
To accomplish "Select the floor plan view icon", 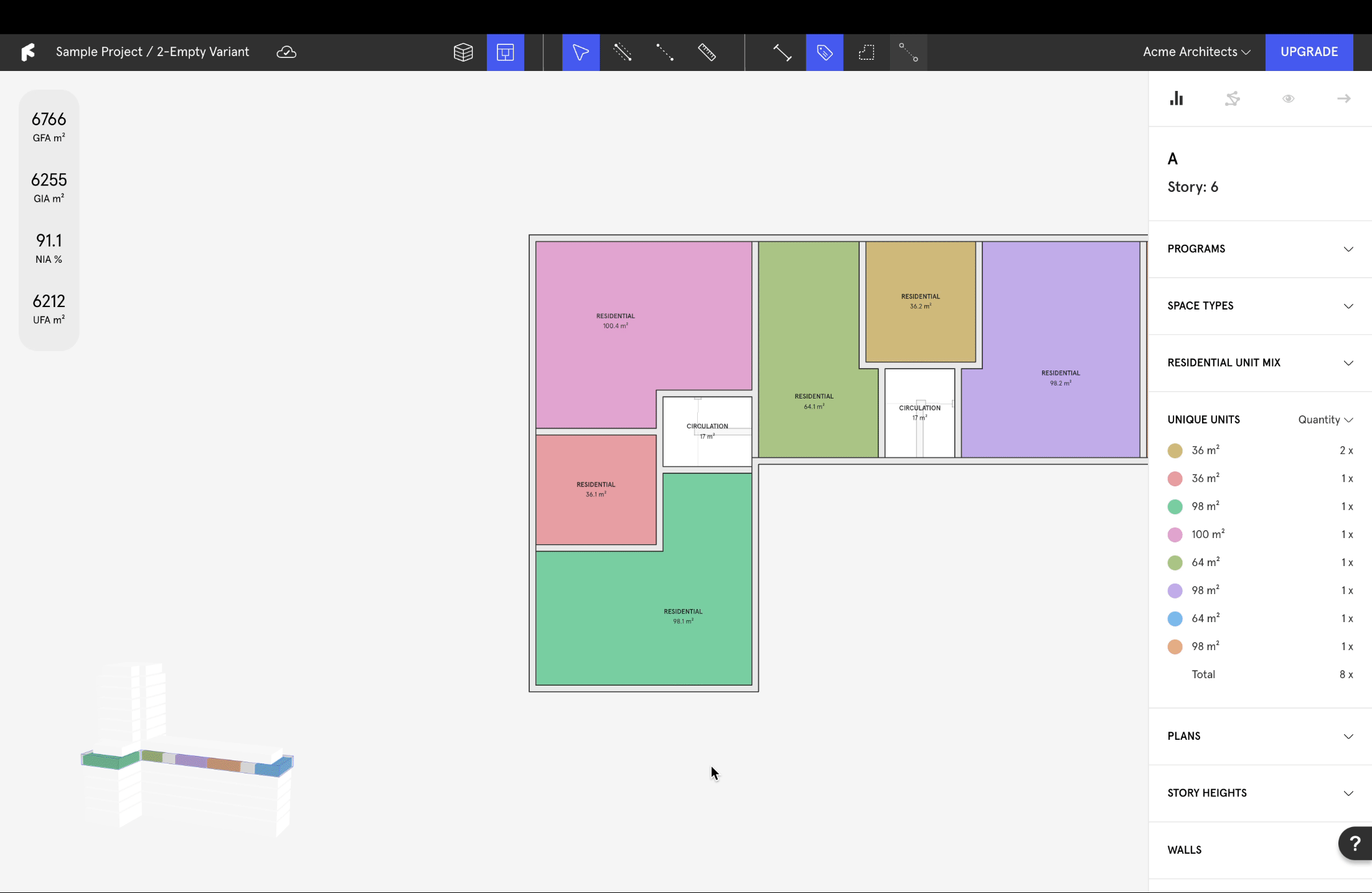I will 505,52.
